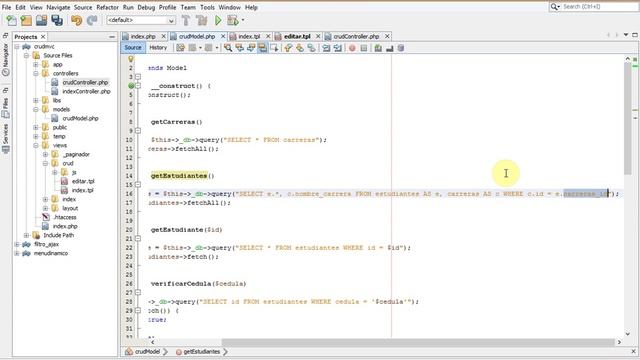Click the search magnifier icon at top right
The height and width of the screenshot is (360, 640).
[x=554, y=7]
